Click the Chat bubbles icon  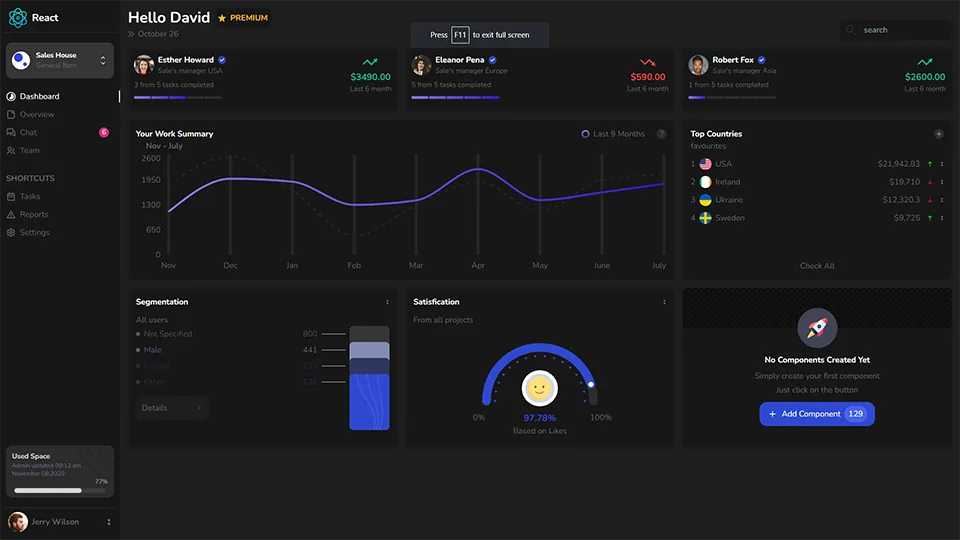point(11,132)
